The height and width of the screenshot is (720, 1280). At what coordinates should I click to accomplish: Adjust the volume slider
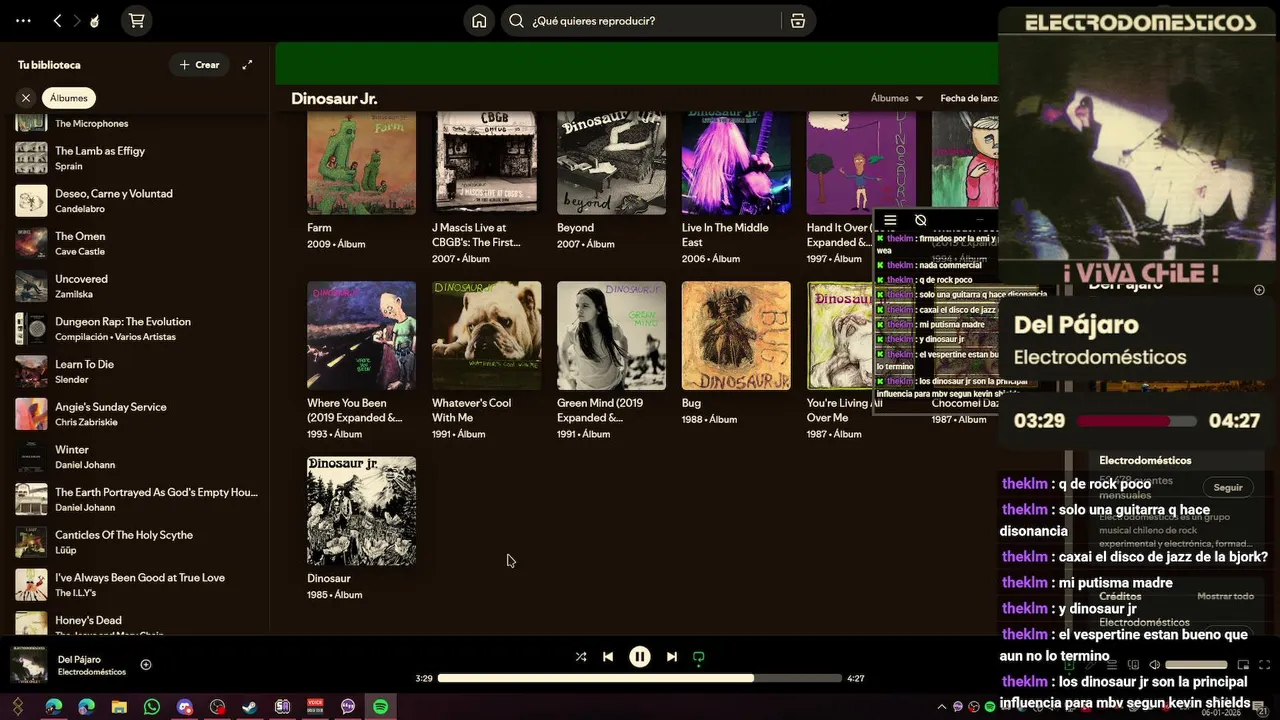(x=1196, y=665)
